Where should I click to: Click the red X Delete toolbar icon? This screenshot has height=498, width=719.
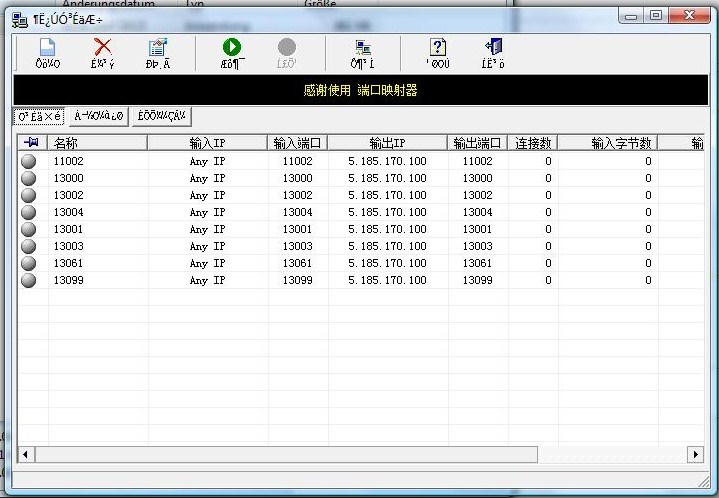pos(103,47)
